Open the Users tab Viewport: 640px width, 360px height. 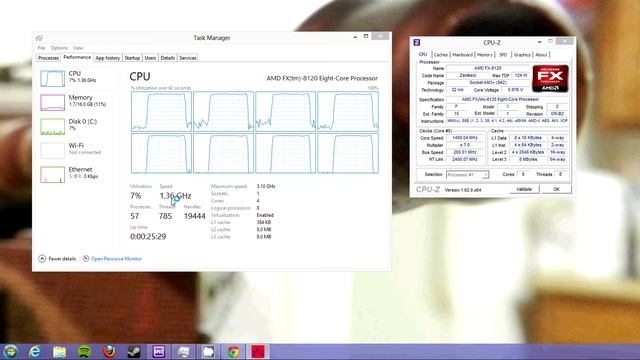point(150,58)
